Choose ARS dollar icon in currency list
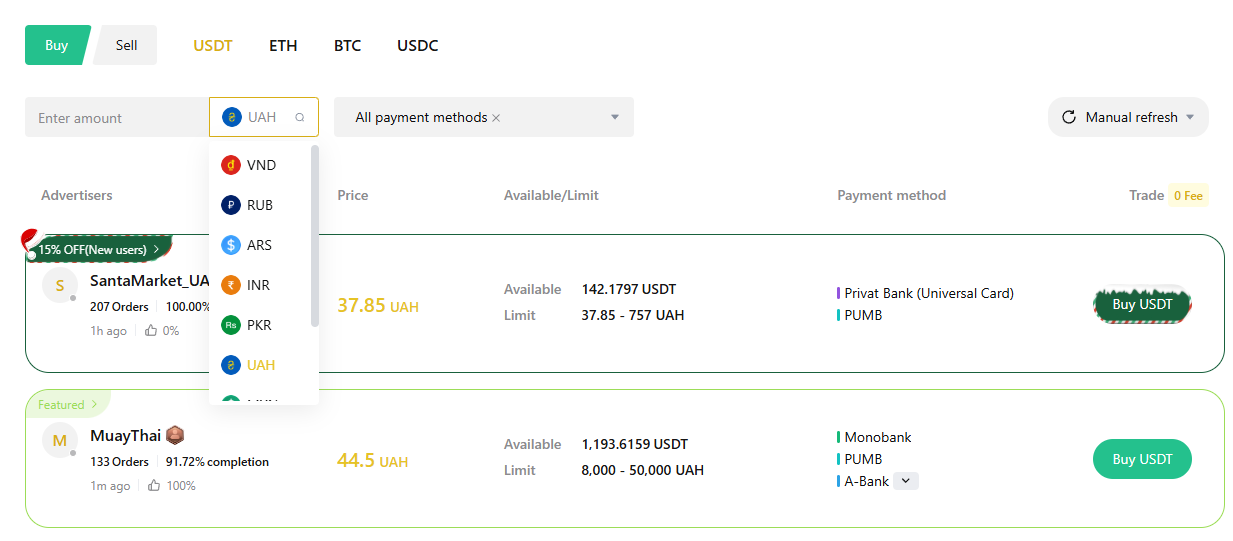The width and height of the screenshot is (1233, 541). click(x=231, y=245)
